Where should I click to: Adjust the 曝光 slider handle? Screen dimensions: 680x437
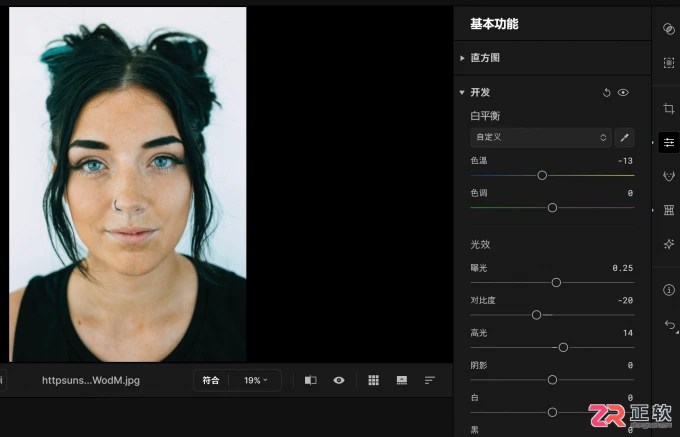[x=556, y=283]
